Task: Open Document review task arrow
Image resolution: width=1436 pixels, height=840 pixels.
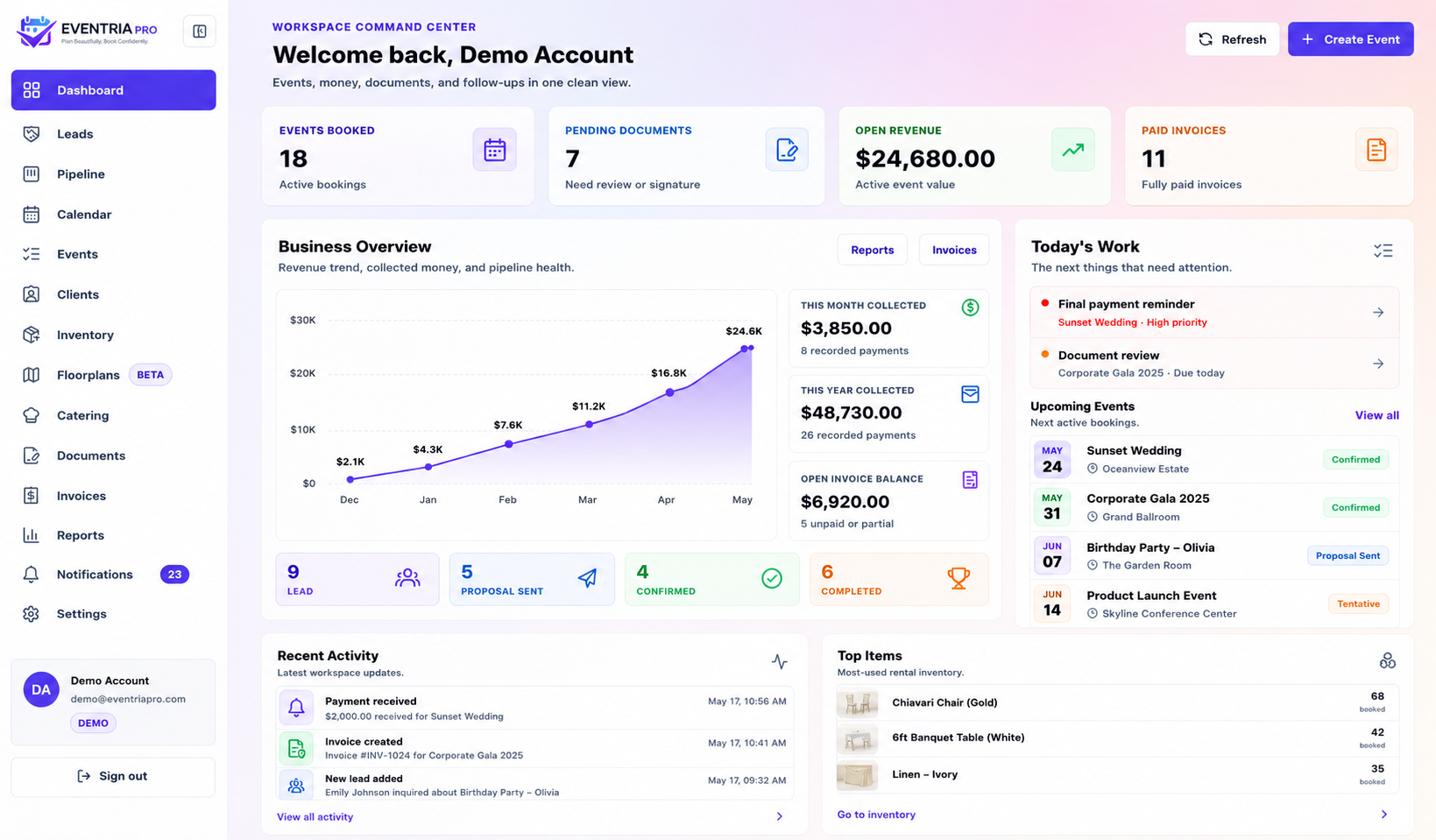Action: [x=1378, y=364]
